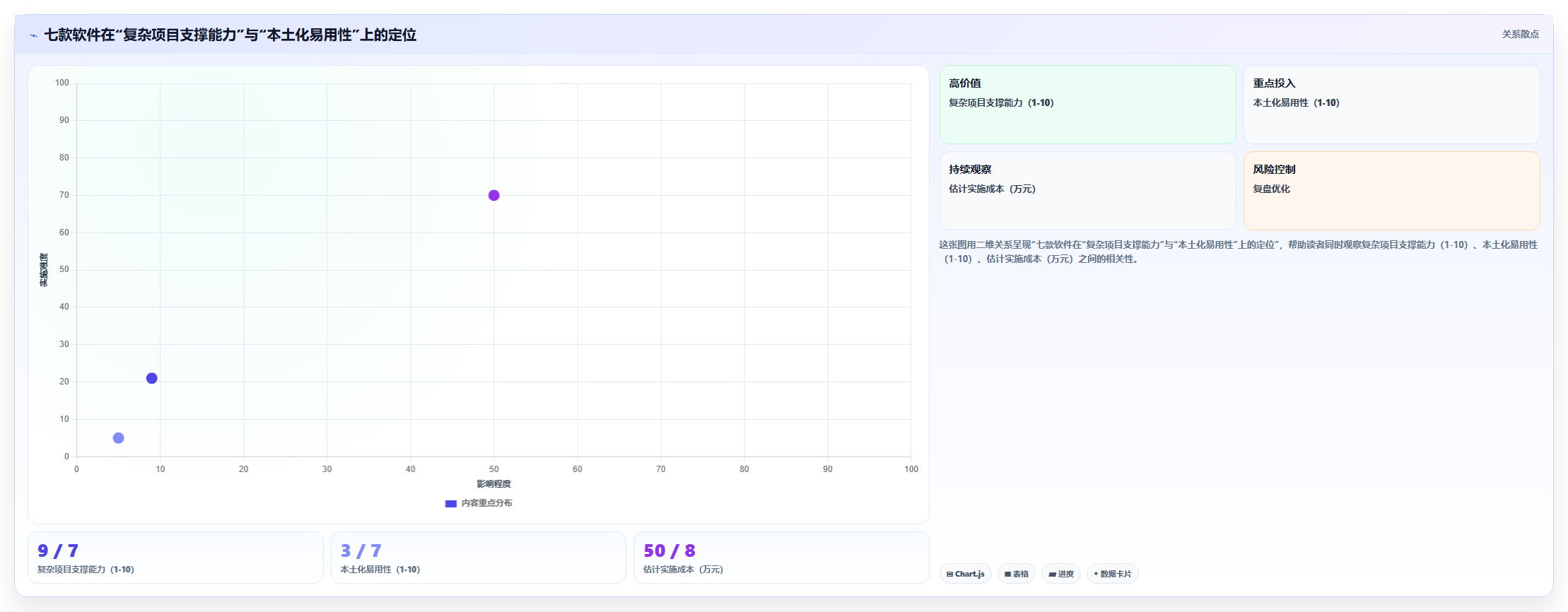This screenshot has height=612, width=1568.
Task: Toggle the 内容重点分布 legend entry
Action: 479,503
